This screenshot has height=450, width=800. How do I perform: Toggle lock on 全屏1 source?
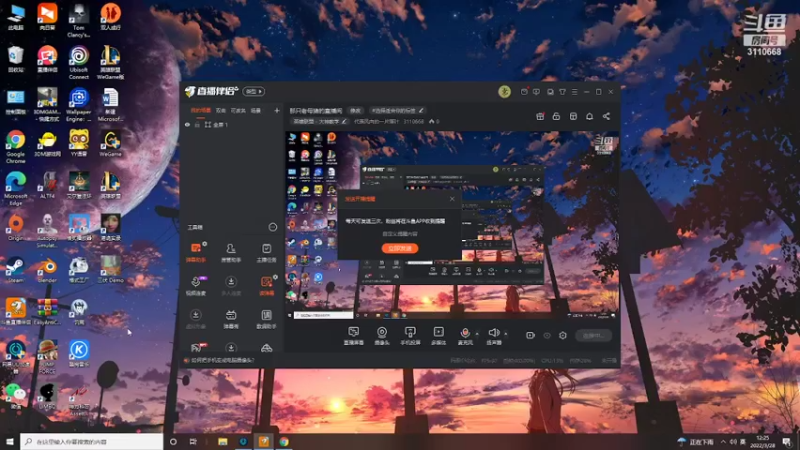coord(197,124)
